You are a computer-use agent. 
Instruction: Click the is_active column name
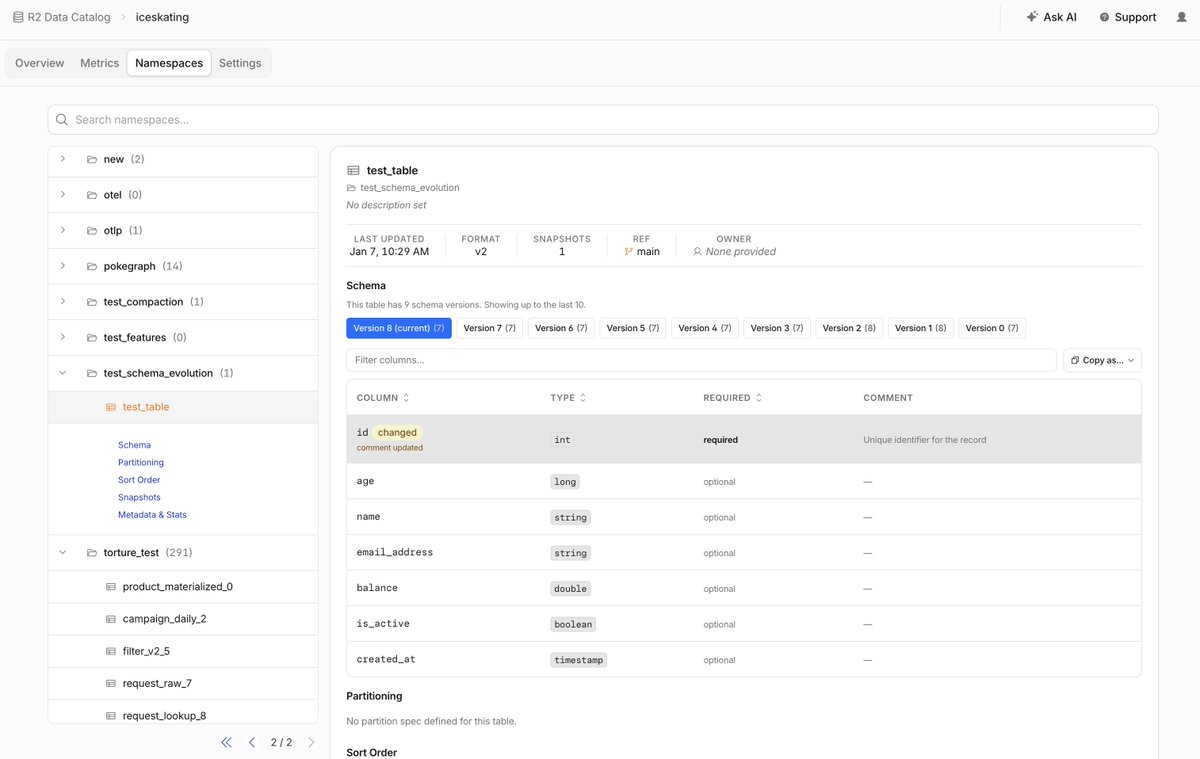click(x=383, y=624)
